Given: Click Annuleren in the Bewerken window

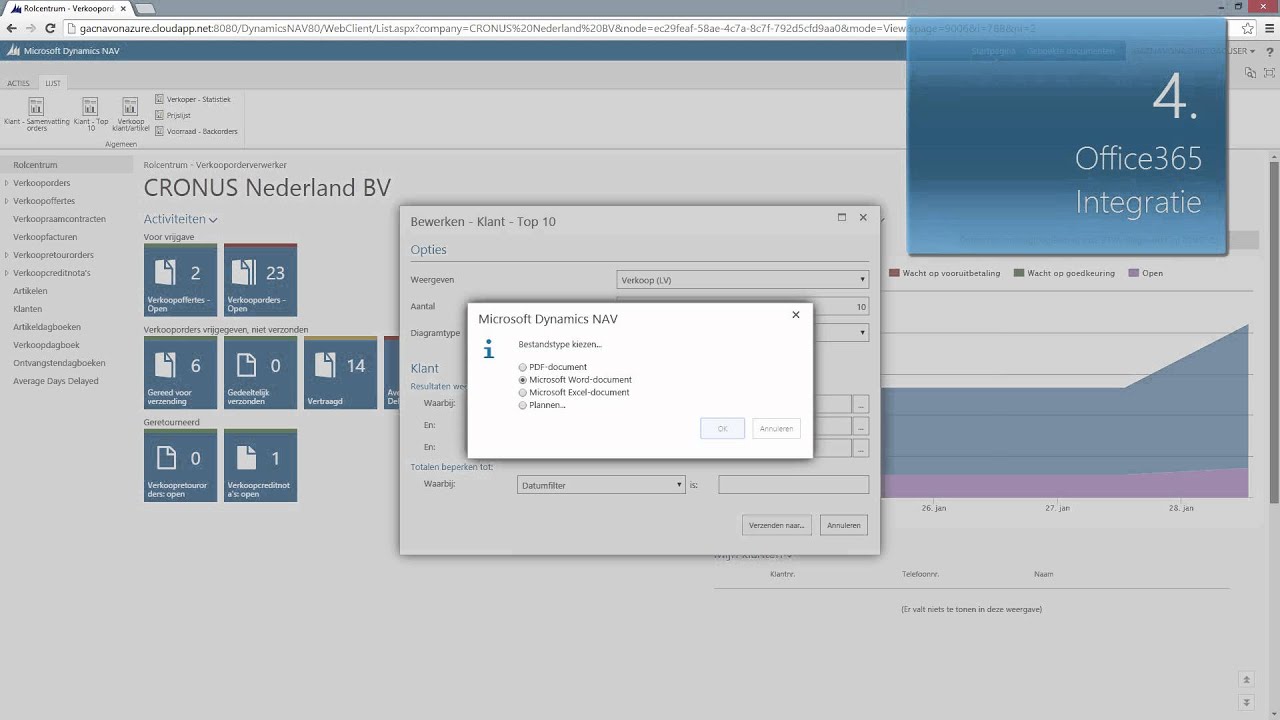Looking at the screenshot, I should pyautogui.click(x=843, y=525).
